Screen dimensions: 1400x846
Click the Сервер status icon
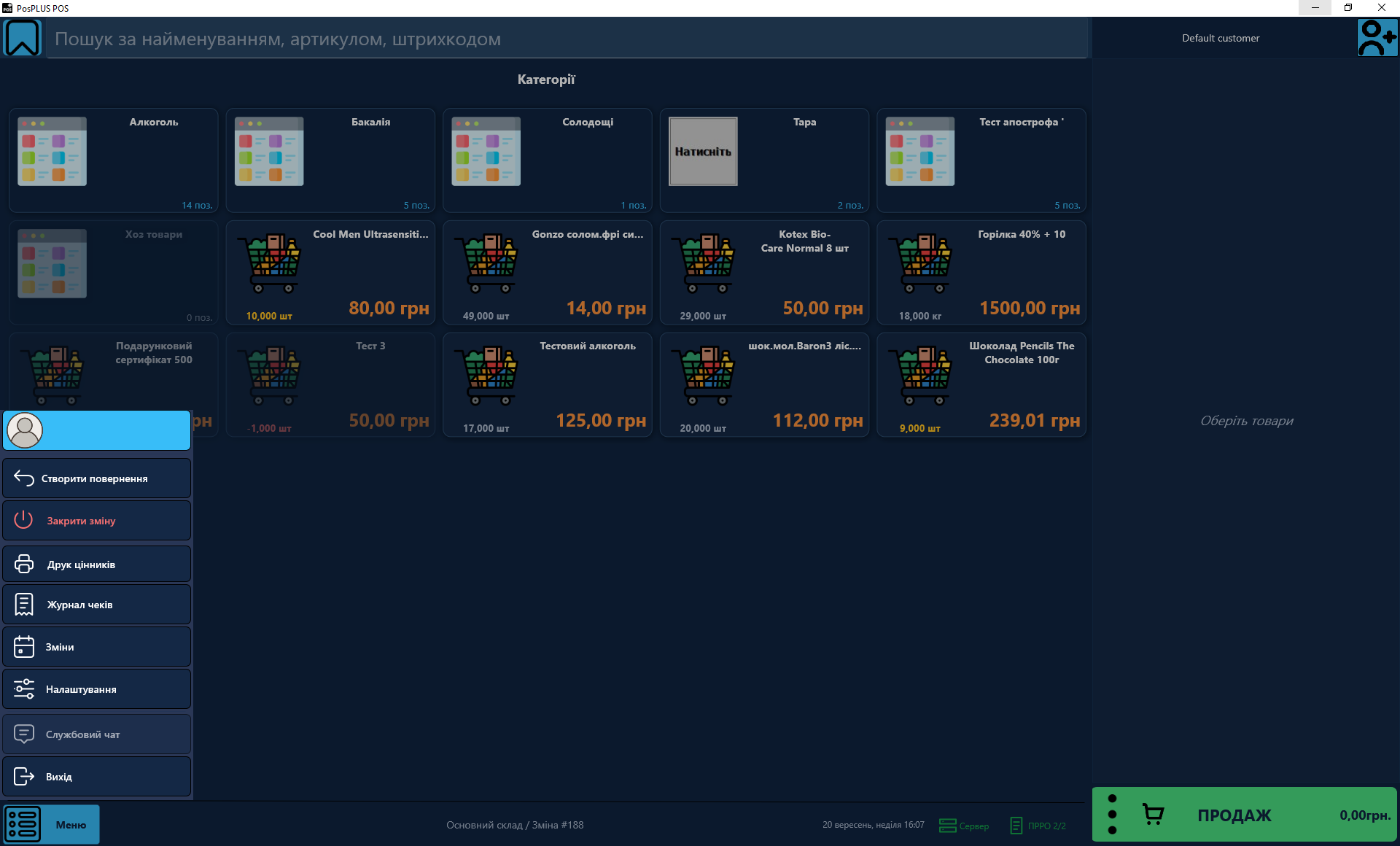coord(947,826)
